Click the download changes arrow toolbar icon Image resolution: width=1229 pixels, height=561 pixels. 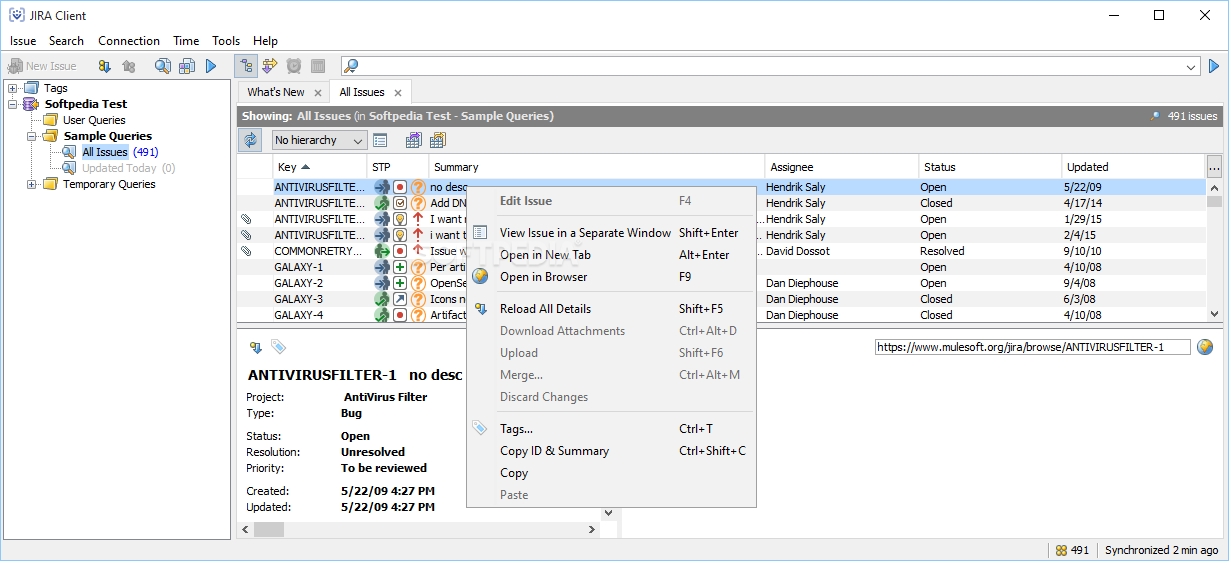click(104, 66)
